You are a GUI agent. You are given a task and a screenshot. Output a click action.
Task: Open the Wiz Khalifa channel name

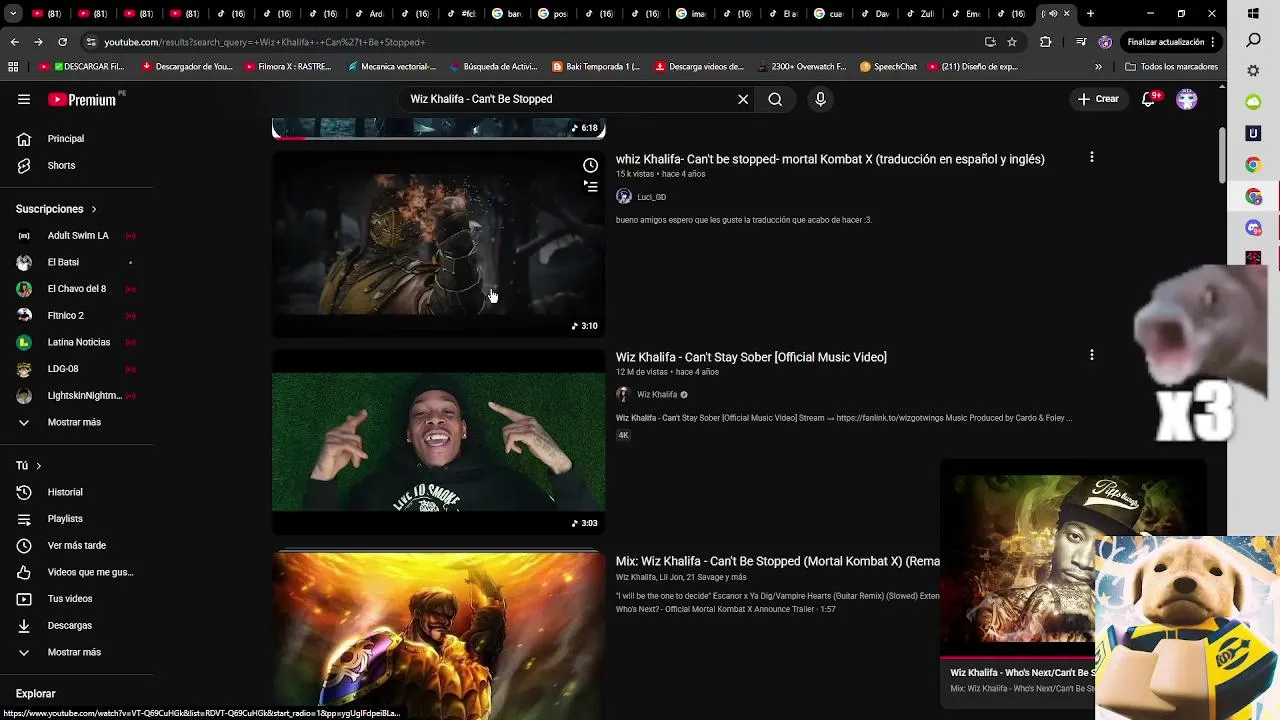[657, 395]
